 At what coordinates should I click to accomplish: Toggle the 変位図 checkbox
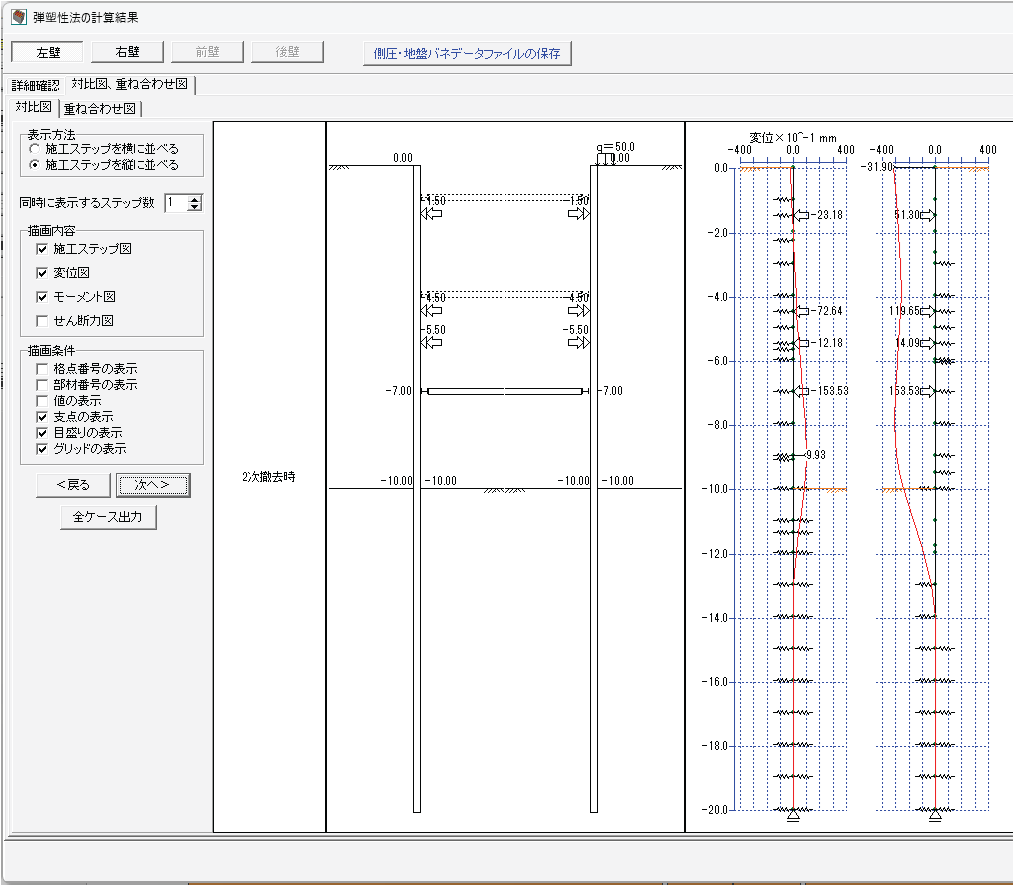[42, 273]
